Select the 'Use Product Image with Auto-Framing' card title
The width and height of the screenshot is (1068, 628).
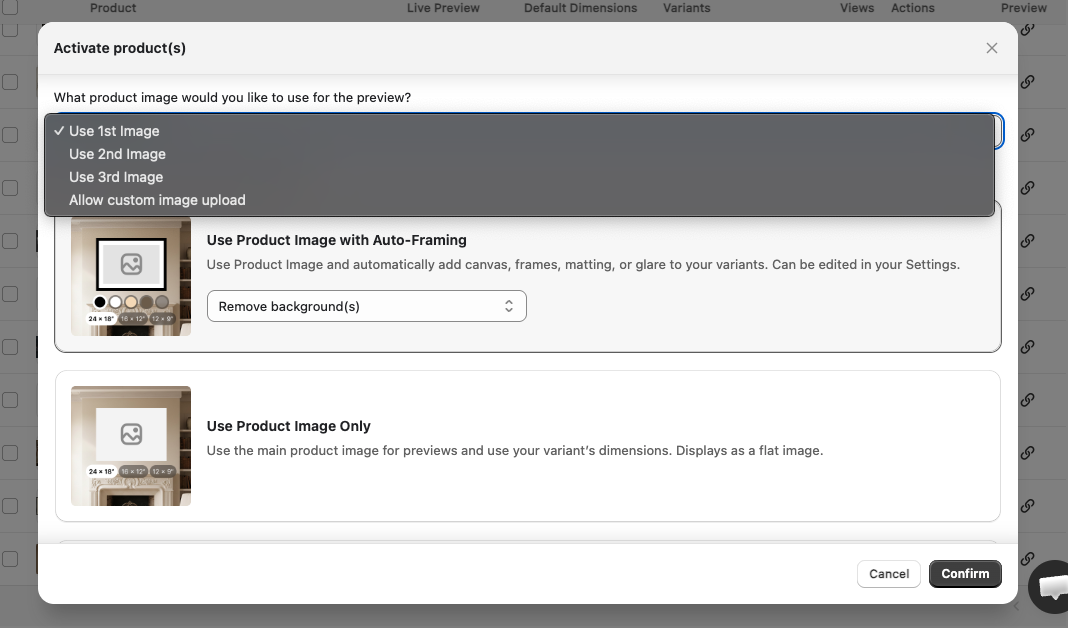tap(336, 240)
